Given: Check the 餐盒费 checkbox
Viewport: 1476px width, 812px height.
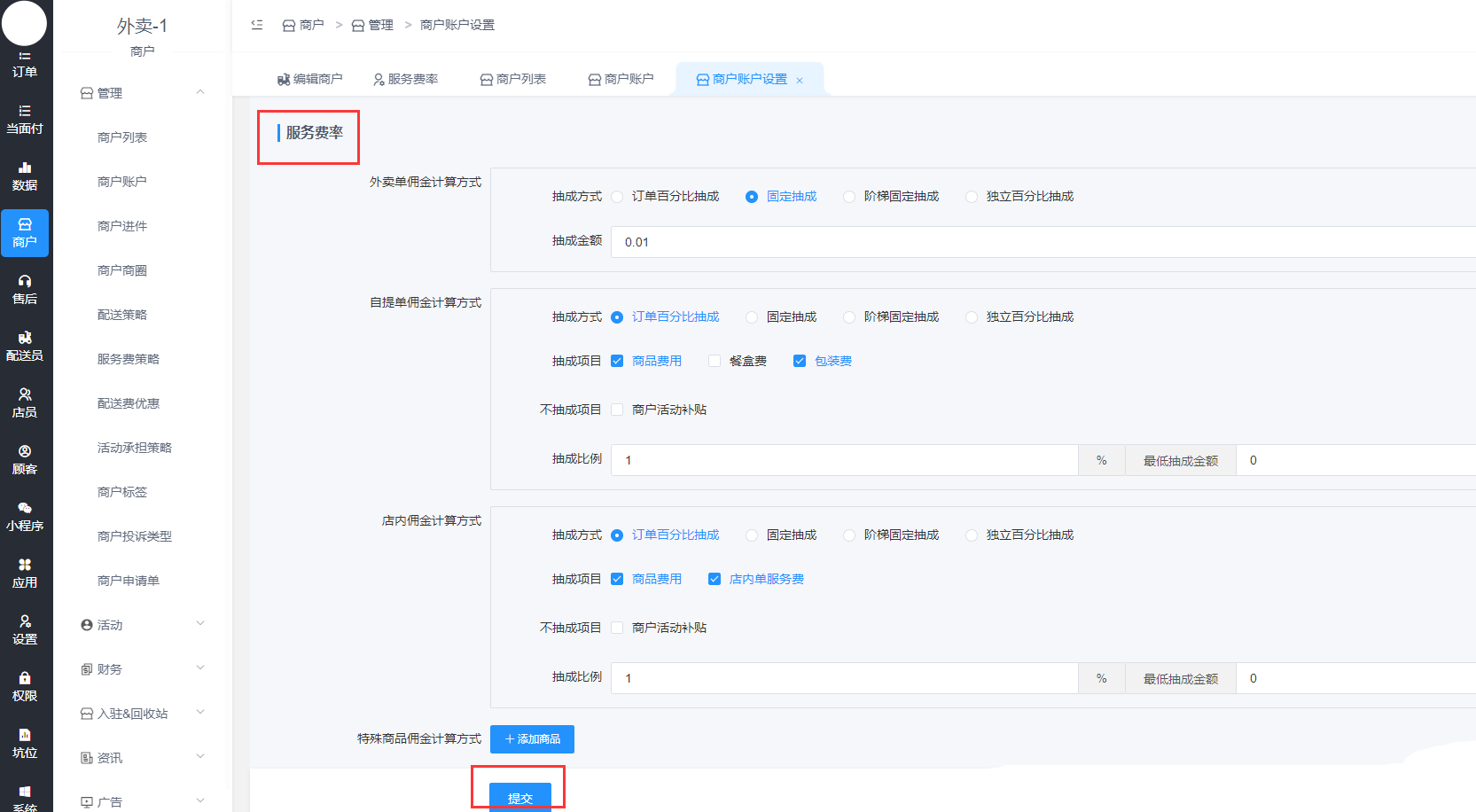Looking at the screenshot, I should click(x=715, y=361).
